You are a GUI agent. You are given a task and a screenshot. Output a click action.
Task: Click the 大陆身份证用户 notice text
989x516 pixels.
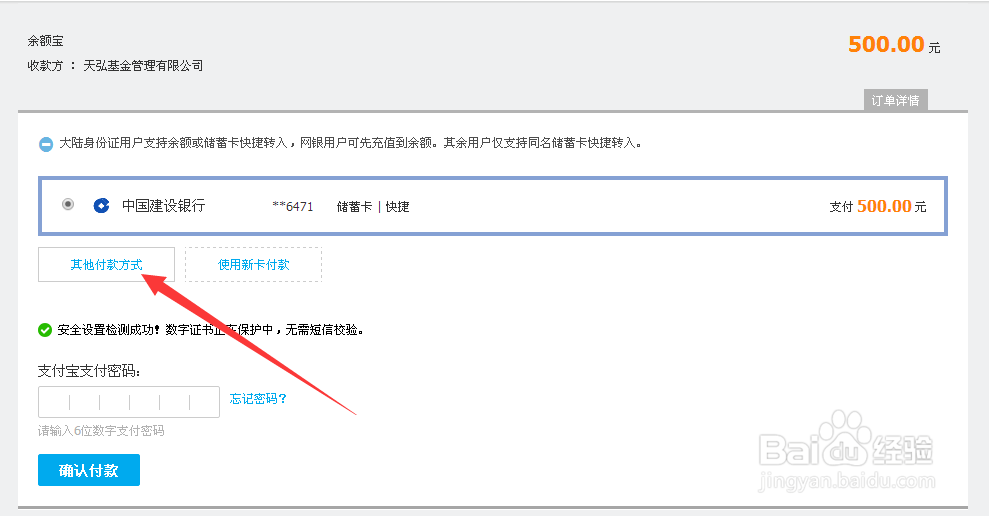351,143
